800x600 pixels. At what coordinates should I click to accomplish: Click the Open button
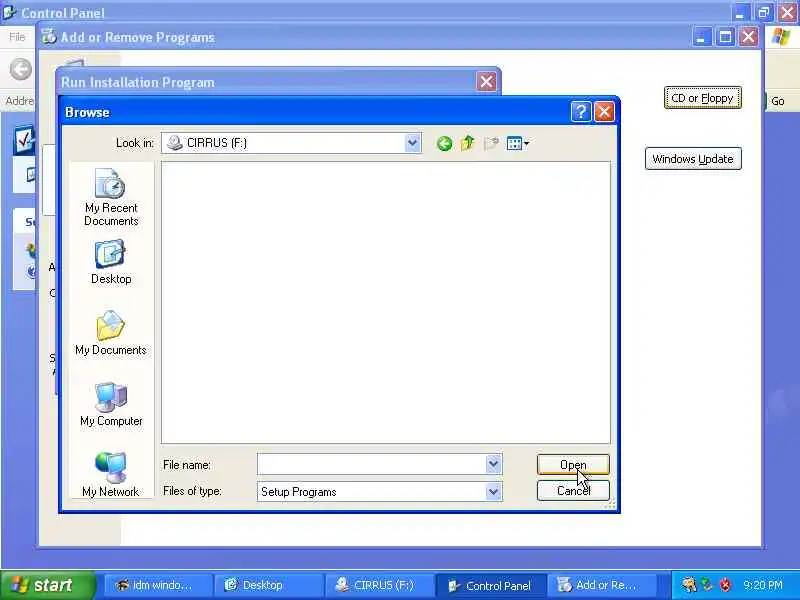click(573, 465)
